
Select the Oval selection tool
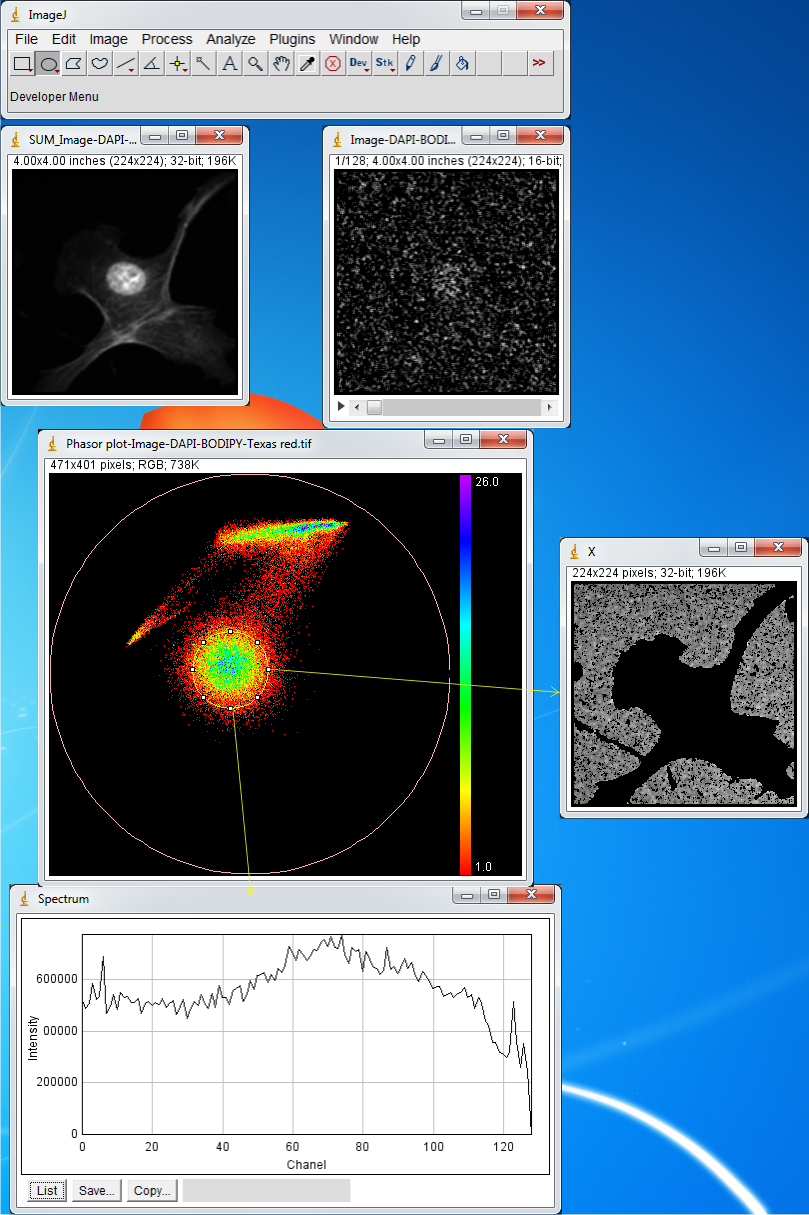48,64
